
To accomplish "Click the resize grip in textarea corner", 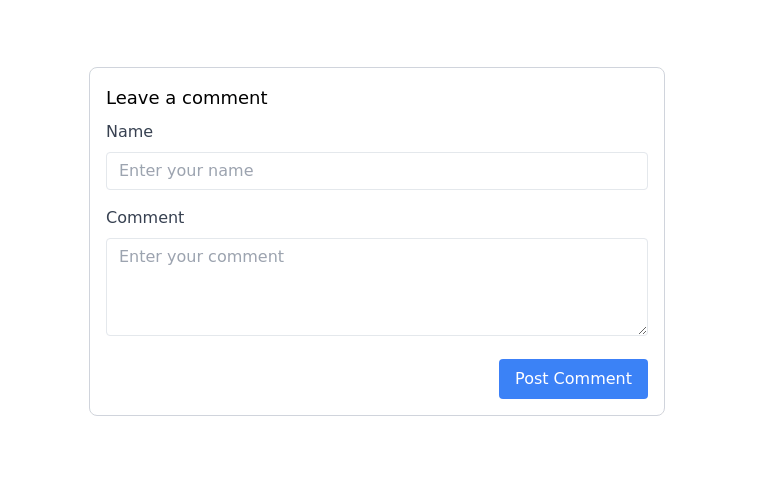I will (642, 330).
